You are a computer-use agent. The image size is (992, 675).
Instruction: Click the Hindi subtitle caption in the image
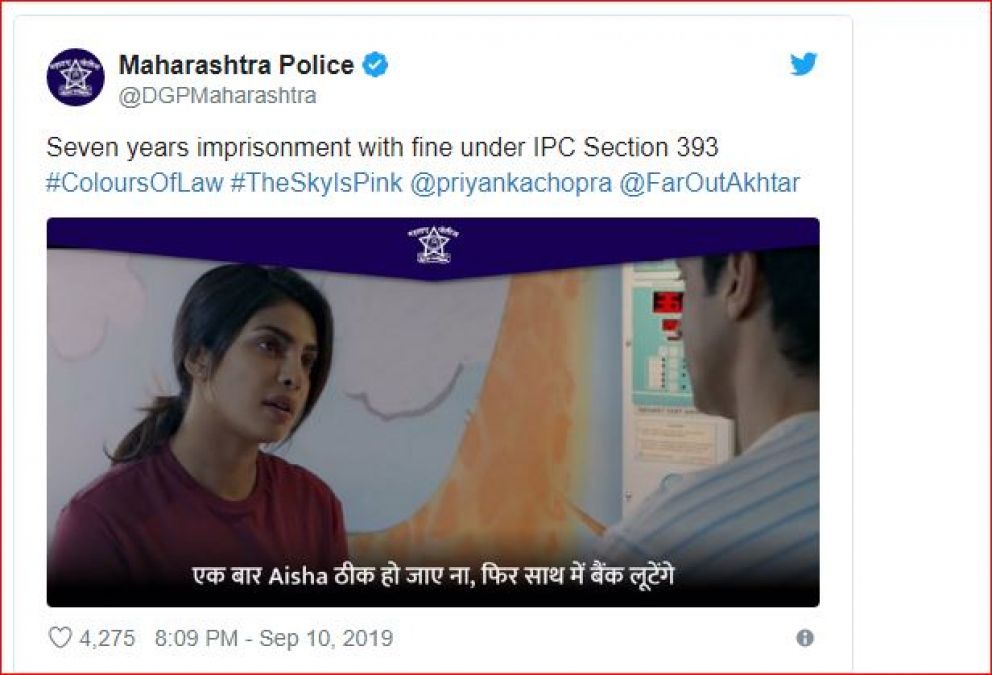click(x=433, y=576)
